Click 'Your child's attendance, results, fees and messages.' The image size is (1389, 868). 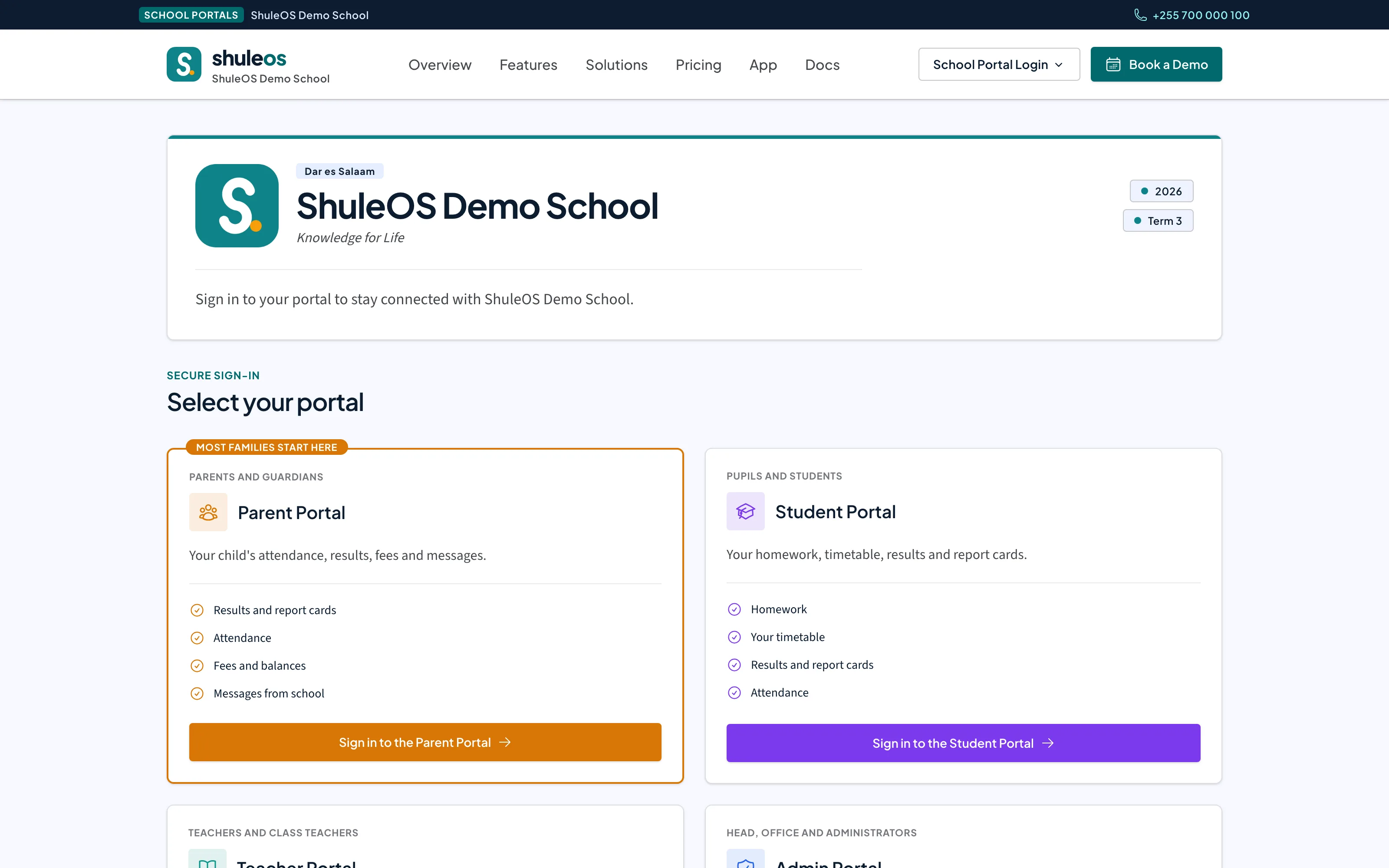[338, 555]
